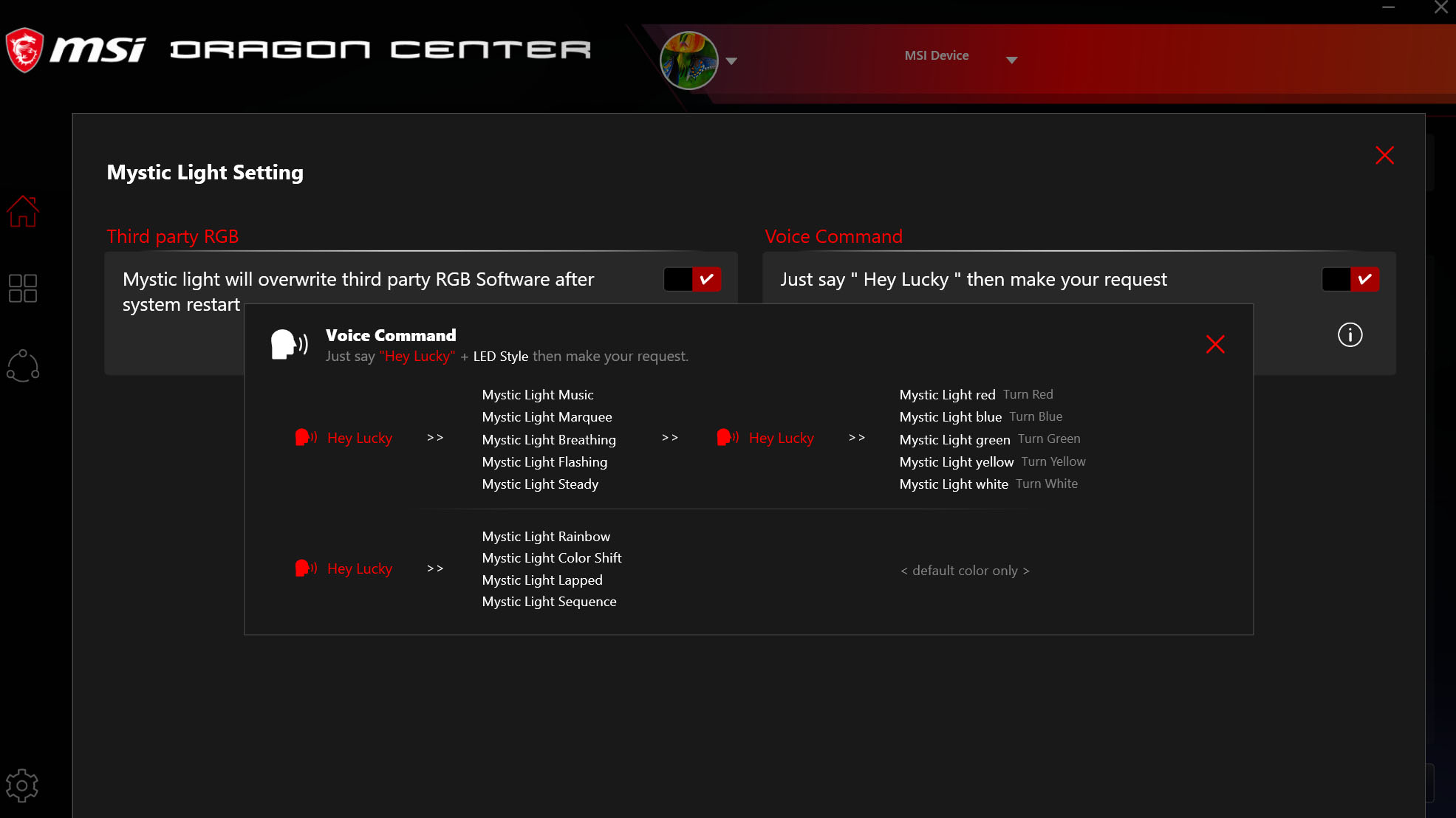Click the Mystic Light red command
The width and height of the screenshot is (1456, 818).
pyautogui.click(x=947, y=395)
